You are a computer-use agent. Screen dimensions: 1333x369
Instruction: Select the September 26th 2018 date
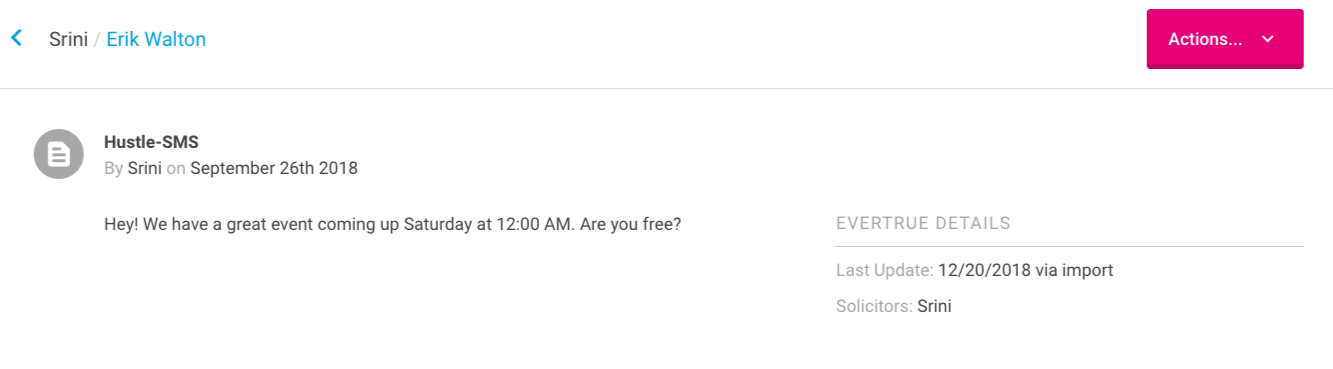click(x=274, y=168)
